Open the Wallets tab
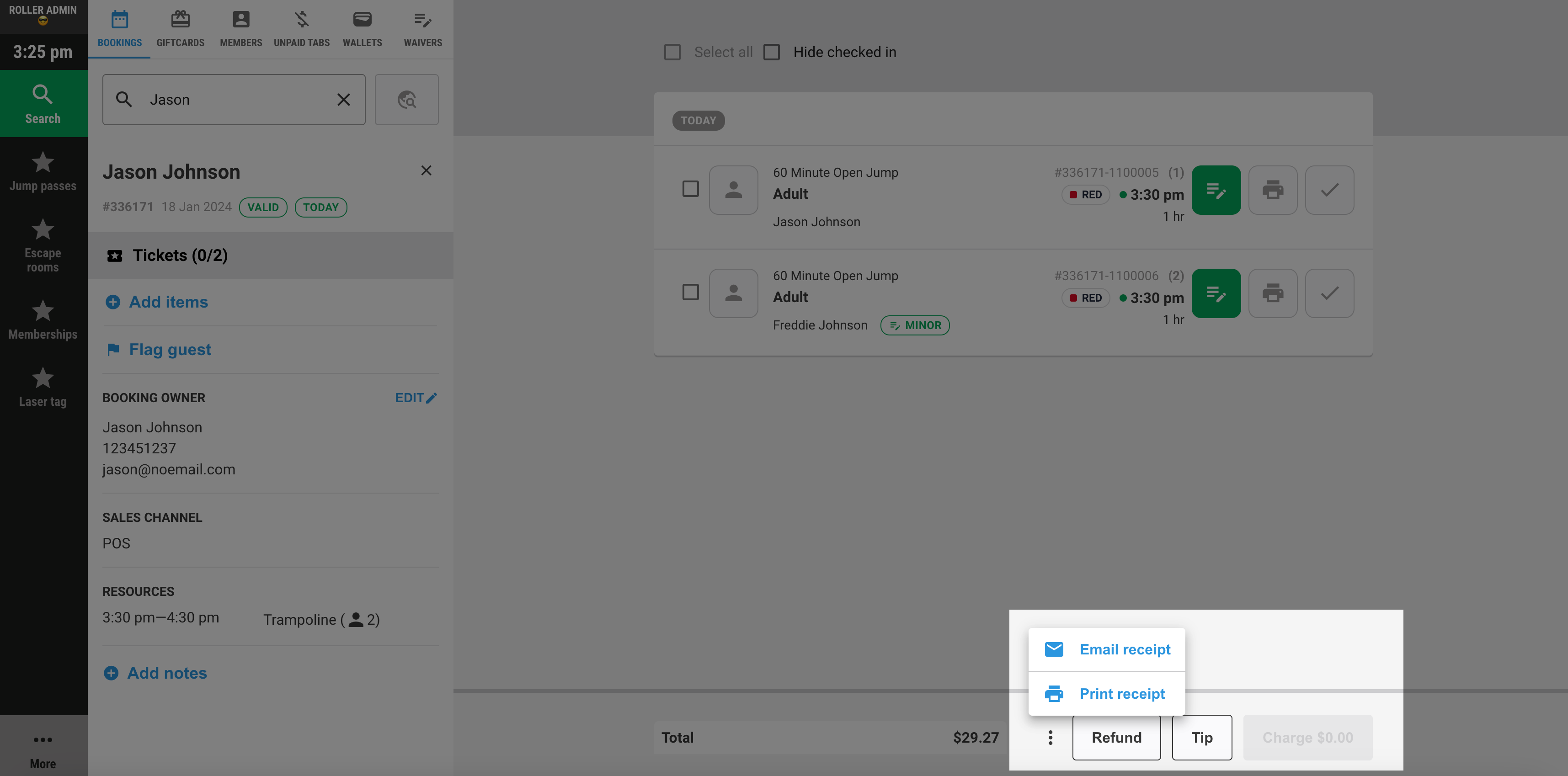This screenshot has width=1568, height=776. click(x=362, y=29)
